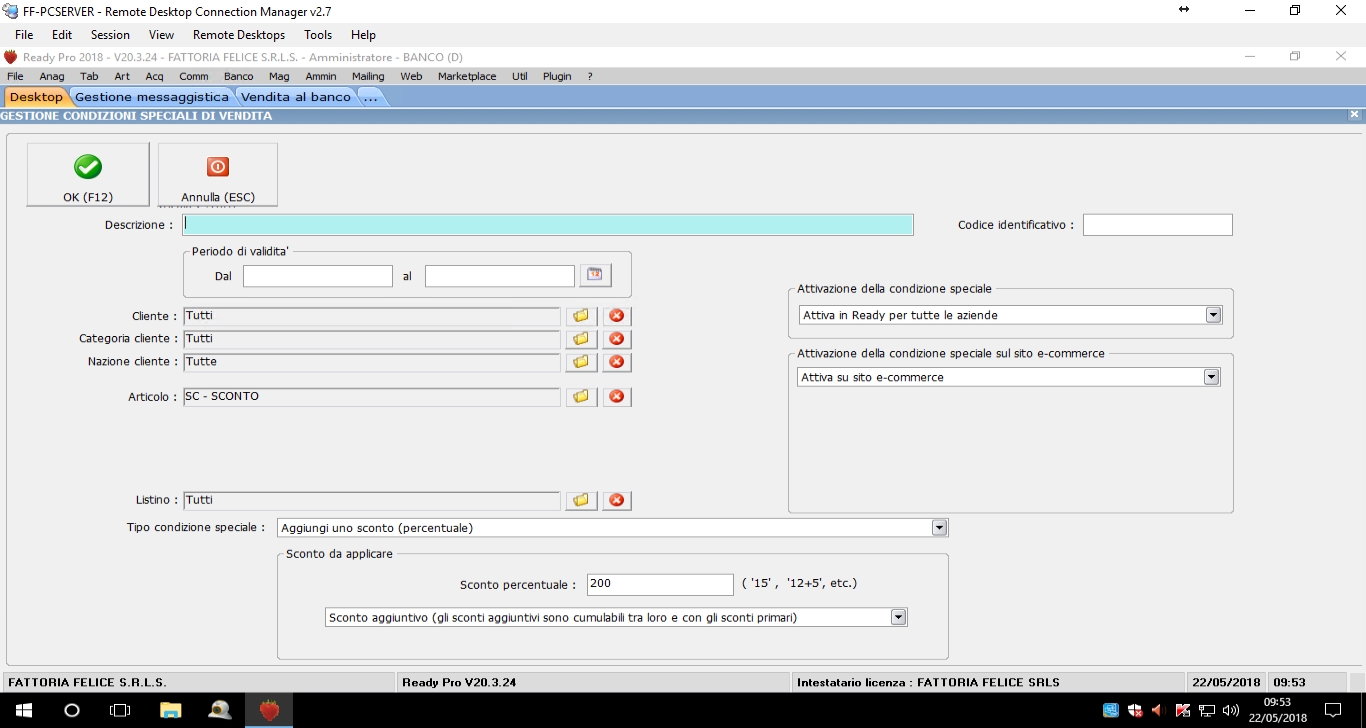Switch to Gestione messaggistica tab
The width and height of the screenshot is (1366, 728).
coord(152,97)
